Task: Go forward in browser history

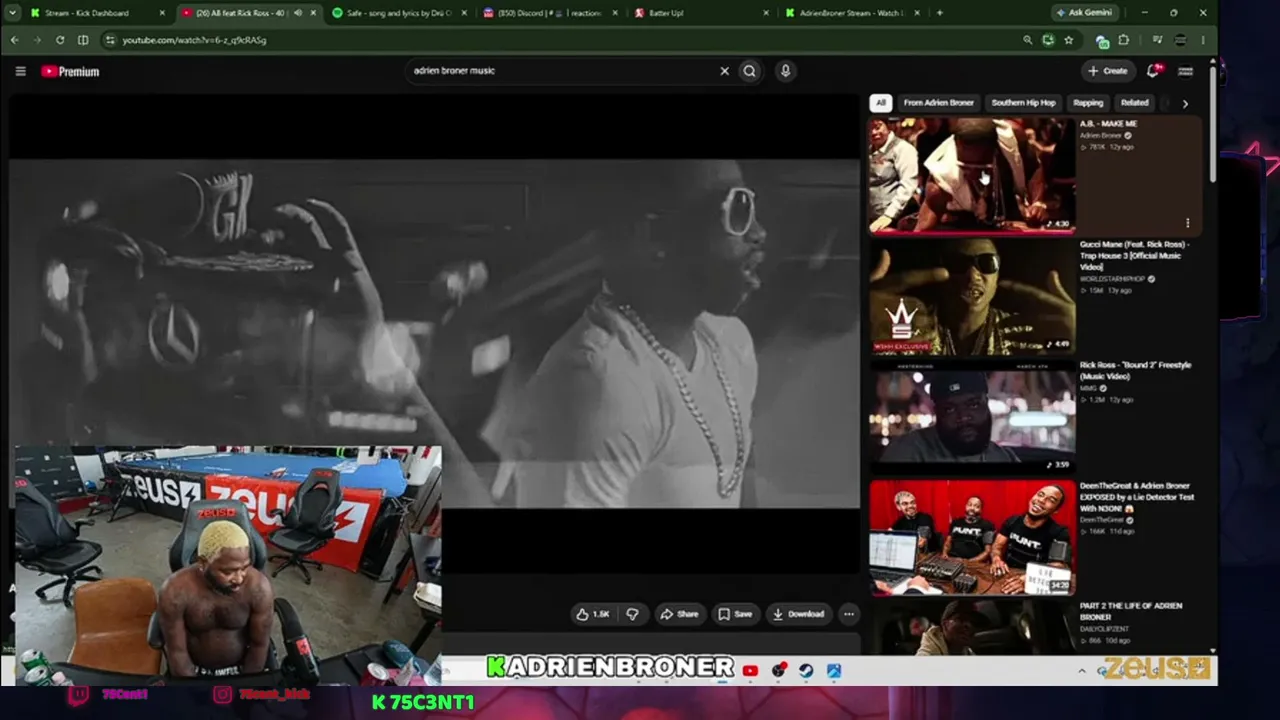Action: click(x=37, y=40)
